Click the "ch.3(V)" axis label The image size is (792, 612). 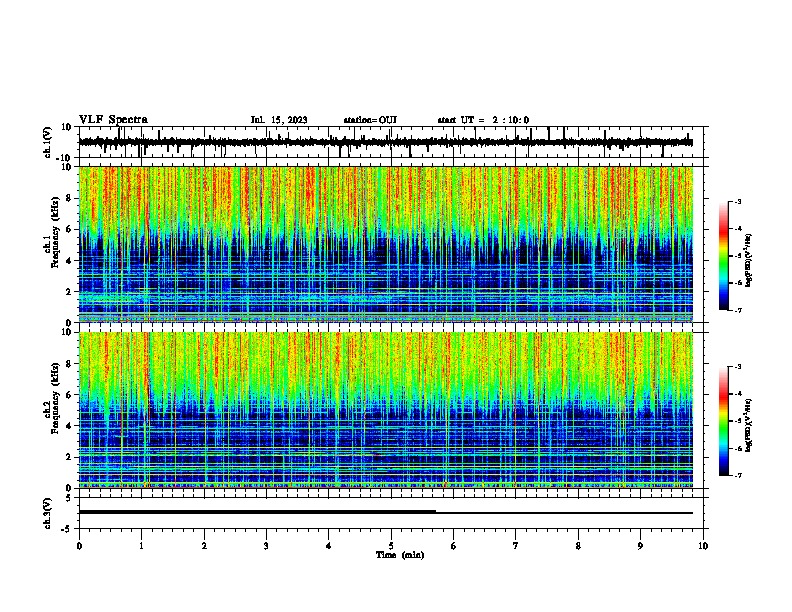coord(48,513)
